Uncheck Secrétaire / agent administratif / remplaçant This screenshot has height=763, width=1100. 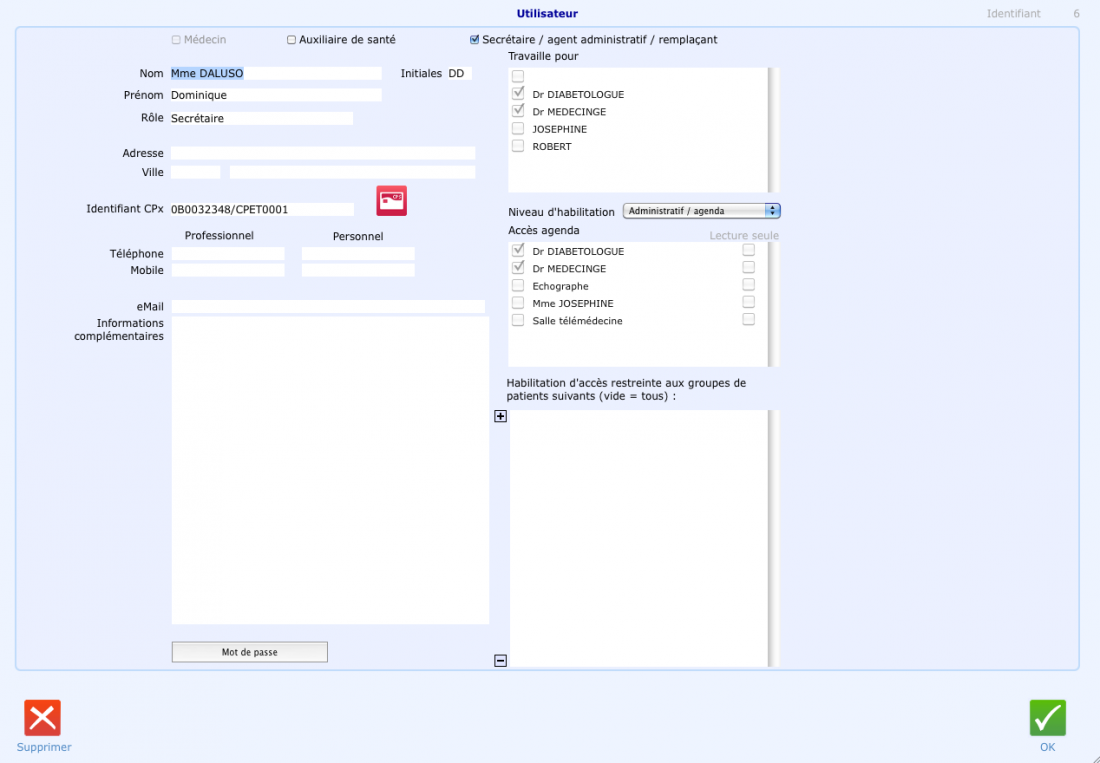pos(474,40)
